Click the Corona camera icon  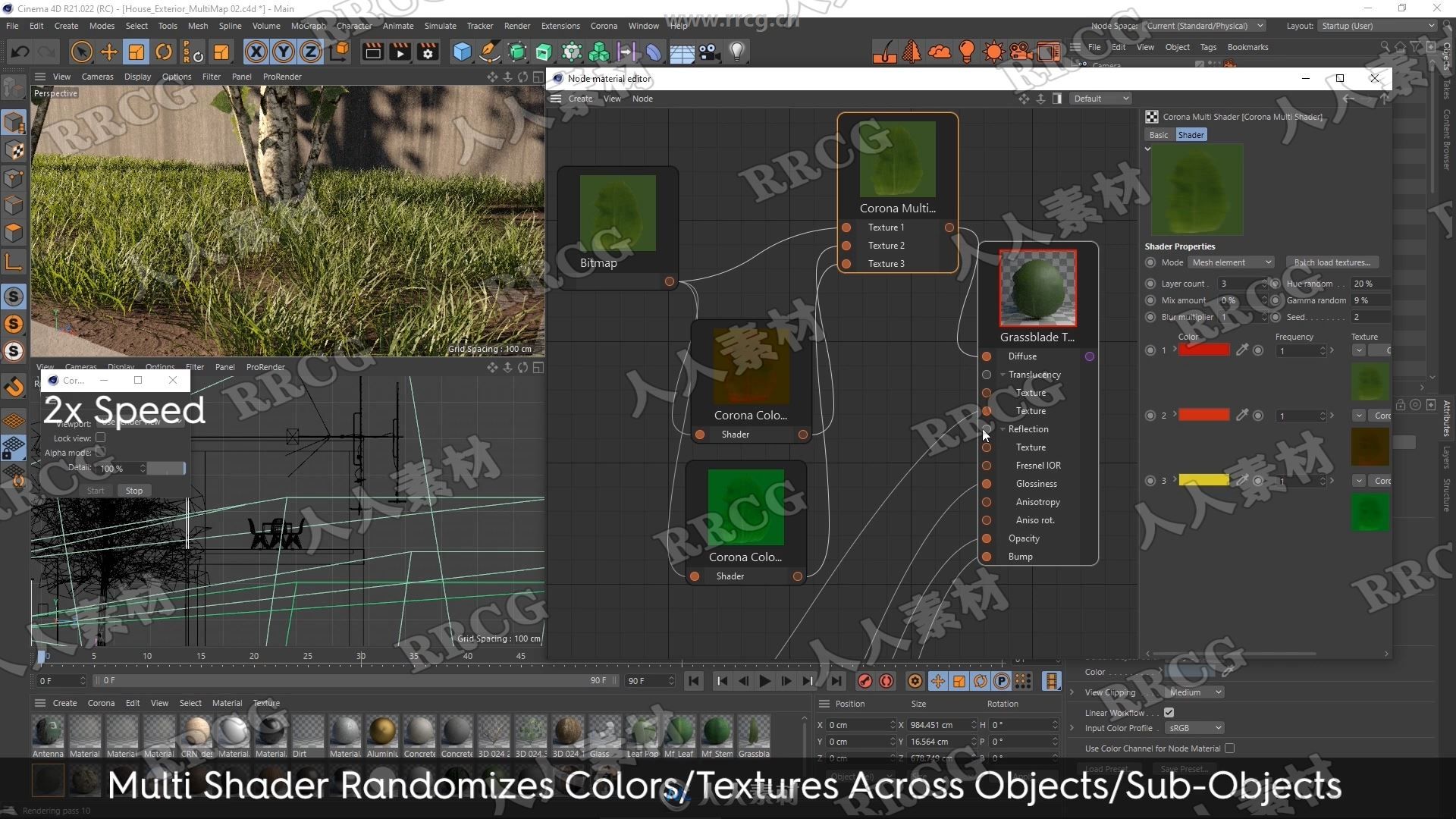pyautogui.click(x=1021, y=52)
